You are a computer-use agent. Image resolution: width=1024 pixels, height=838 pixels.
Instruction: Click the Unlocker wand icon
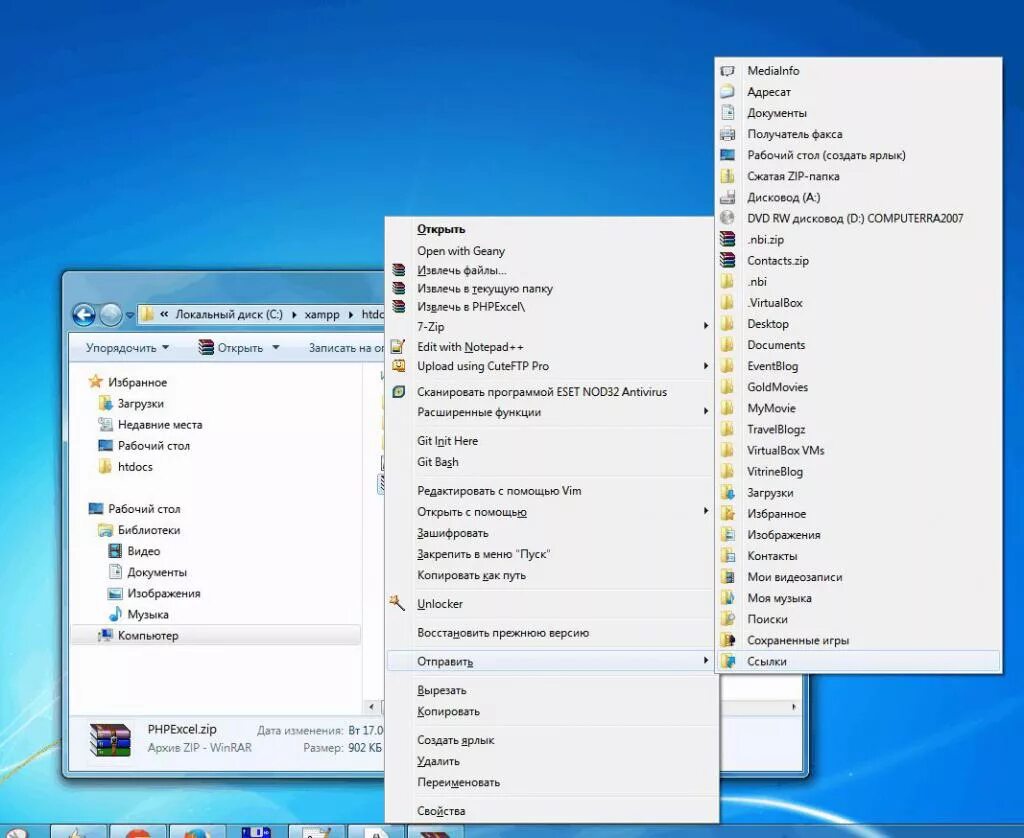pyautogui.click(x=397, y=603)
